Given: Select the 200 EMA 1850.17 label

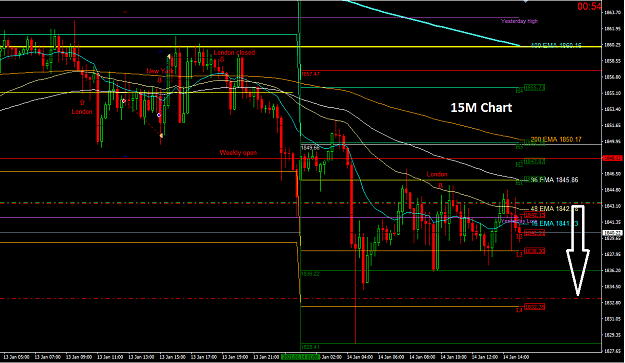Looking at the screenshot, I should (556, 139).
